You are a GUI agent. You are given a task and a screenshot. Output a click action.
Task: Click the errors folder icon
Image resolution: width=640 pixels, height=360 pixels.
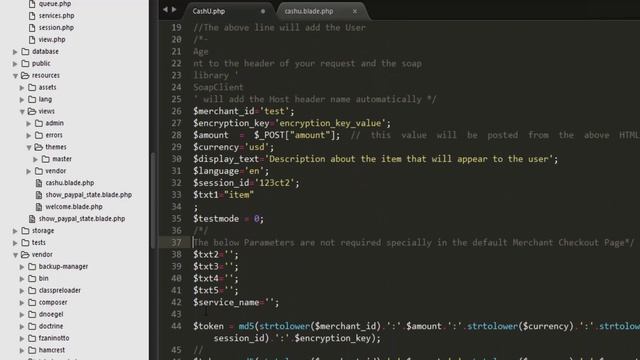[x=39, y=135]
